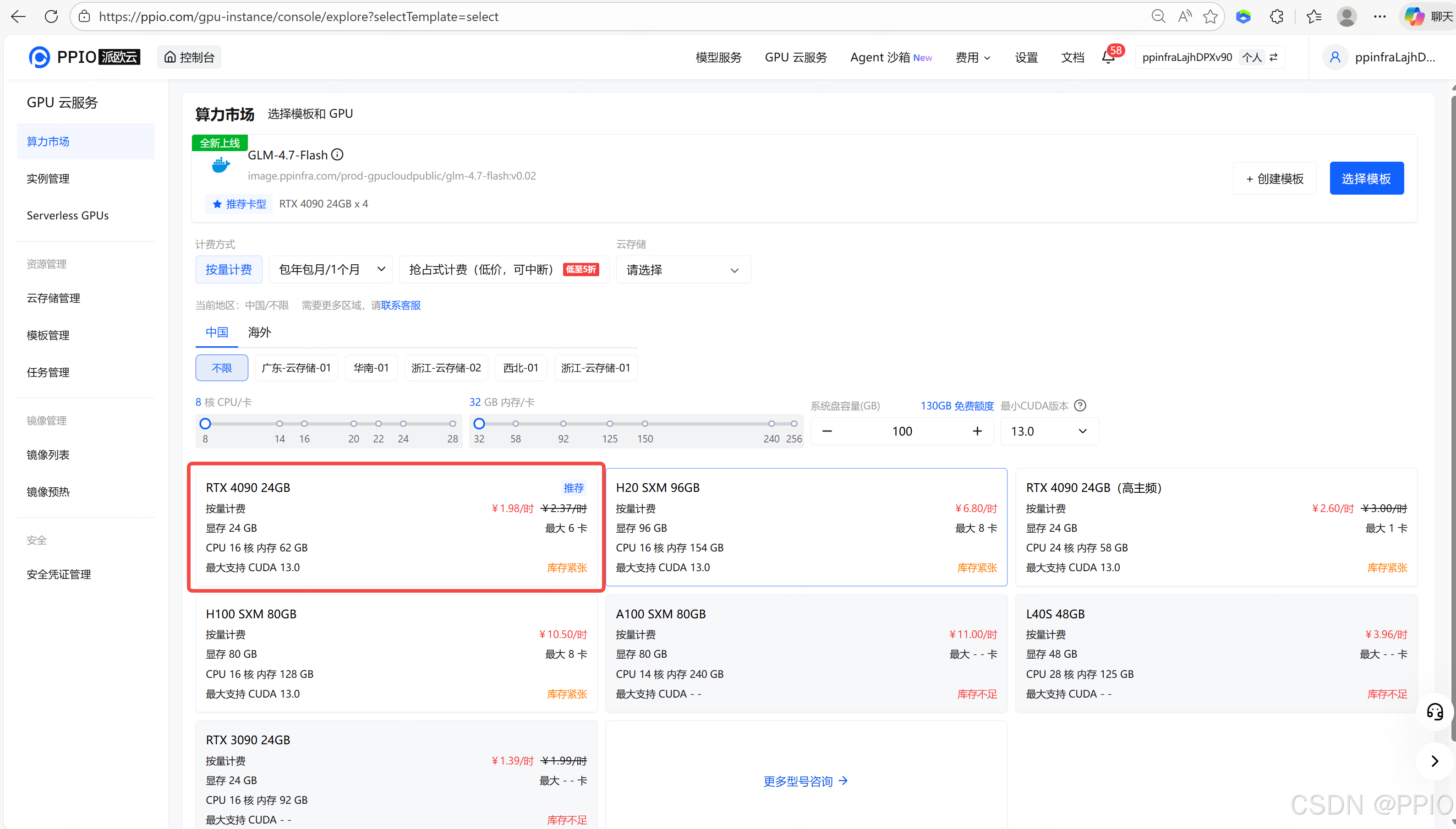The width and height of the screenshot is (1456, 829).
Task: Switch to the 海外 region tab
Action: (x=258, y=332)
